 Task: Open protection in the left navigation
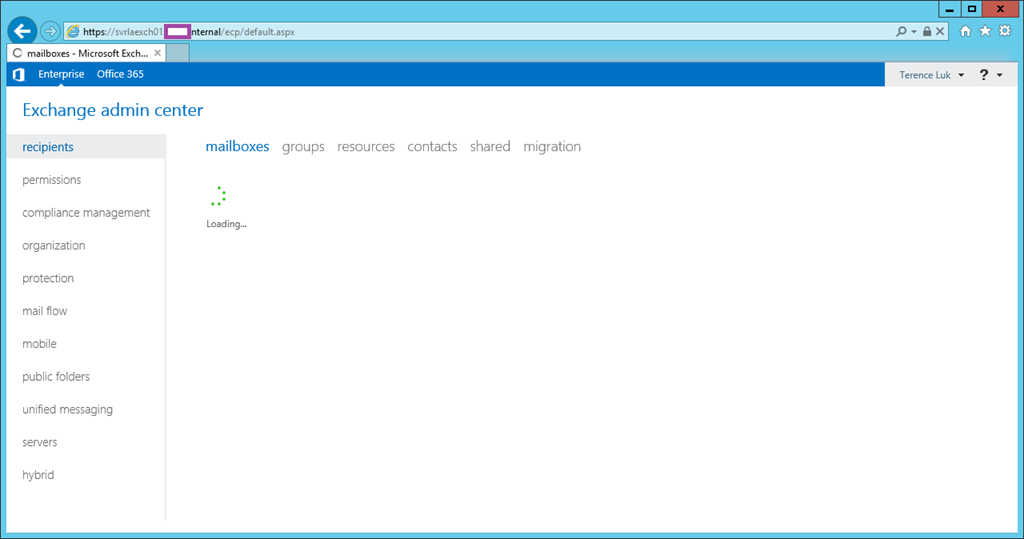[x=48, y=278]
